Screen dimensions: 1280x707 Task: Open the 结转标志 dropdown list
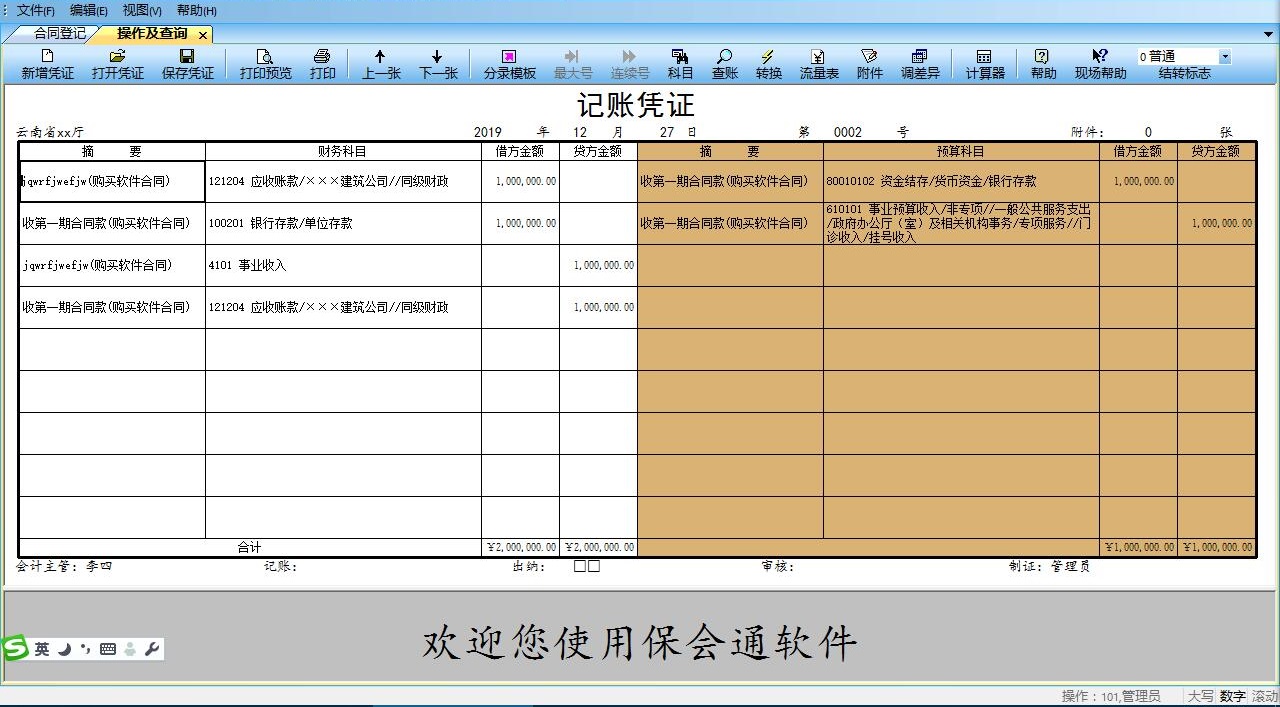1225,56
